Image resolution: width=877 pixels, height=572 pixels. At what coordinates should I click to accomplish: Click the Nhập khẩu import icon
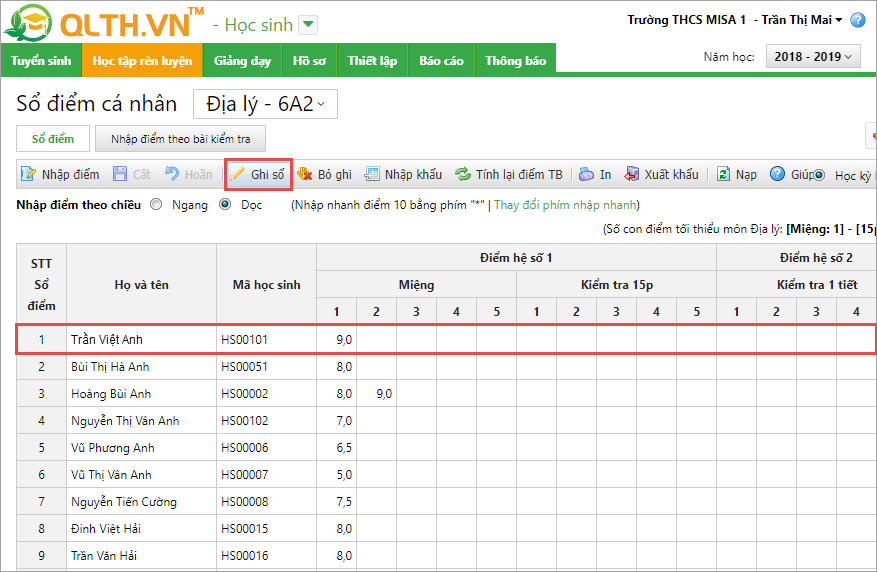point(372,175)
